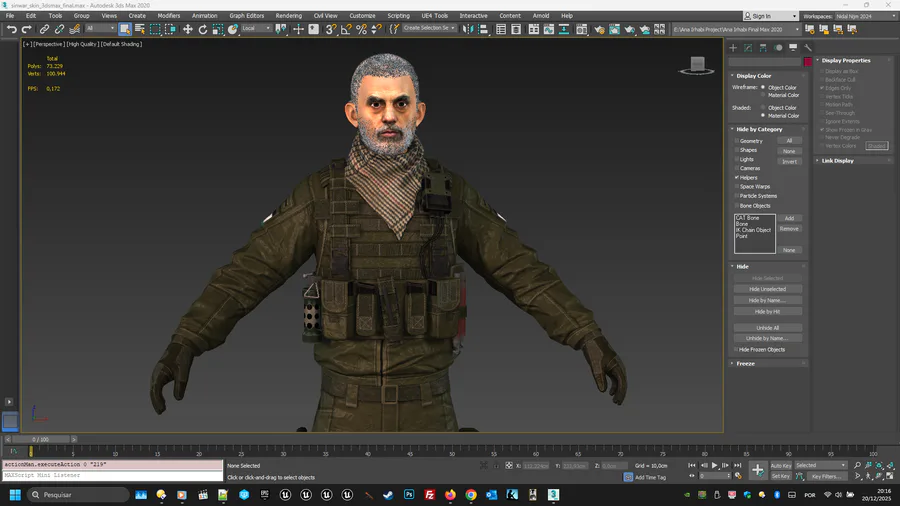
Task: Click the red object color swatch
Action: tap(808, 61)
